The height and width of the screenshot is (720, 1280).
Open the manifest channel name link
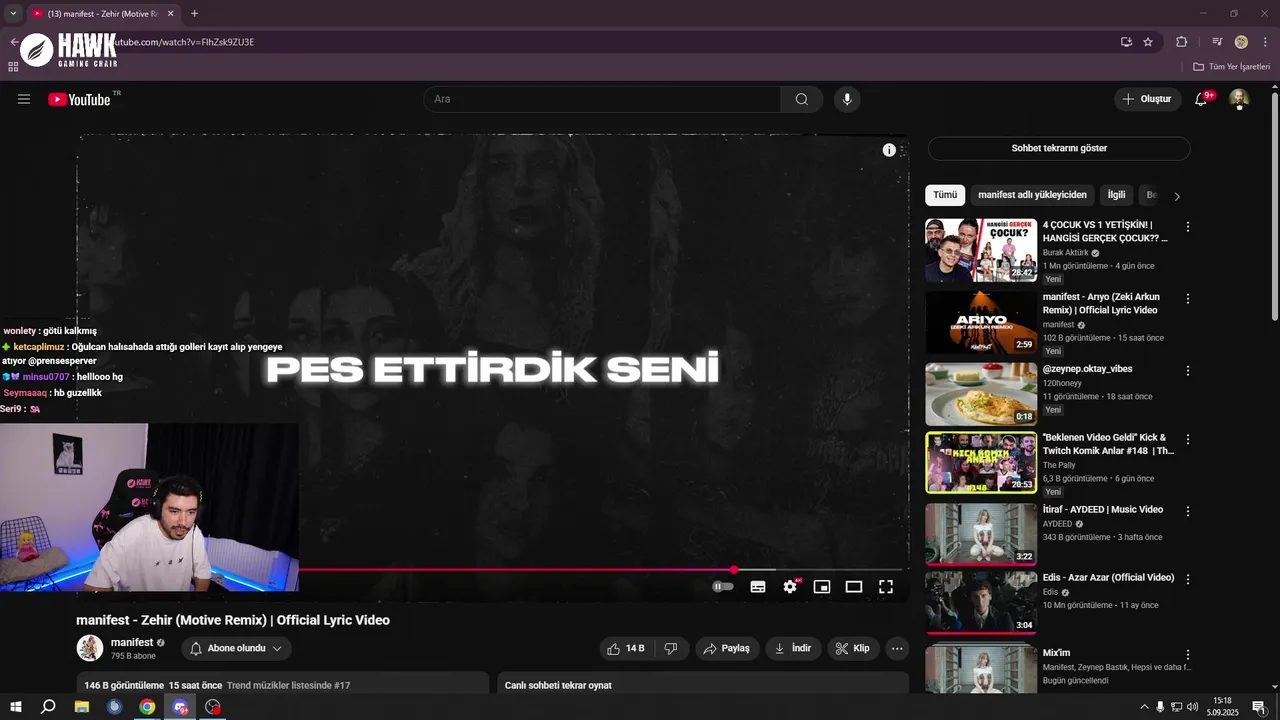[132, 642]
